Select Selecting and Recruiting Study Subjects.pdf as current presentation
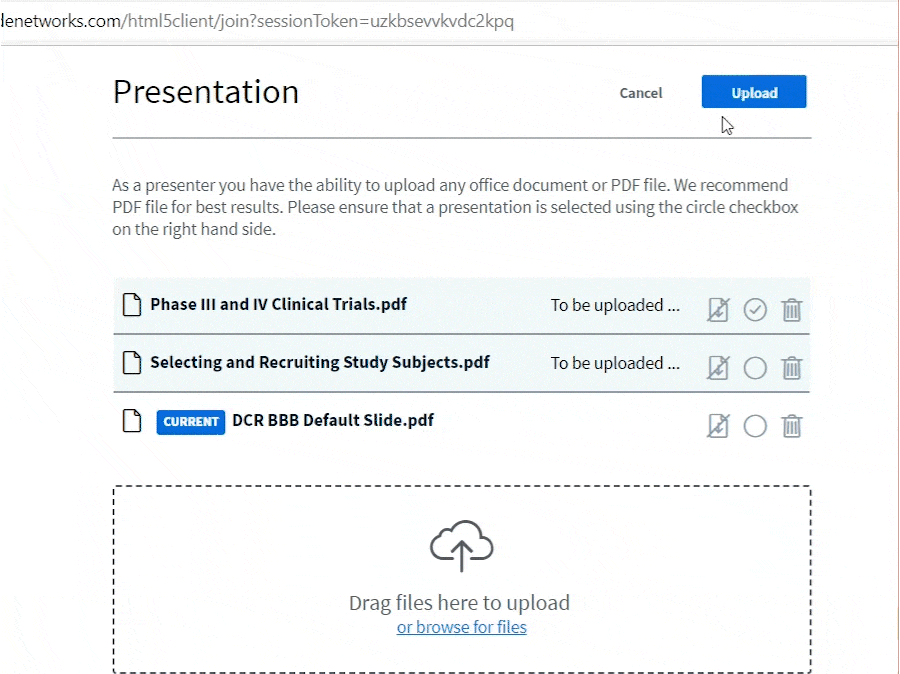Screen dimensions: 900x674 coord(755,368)
